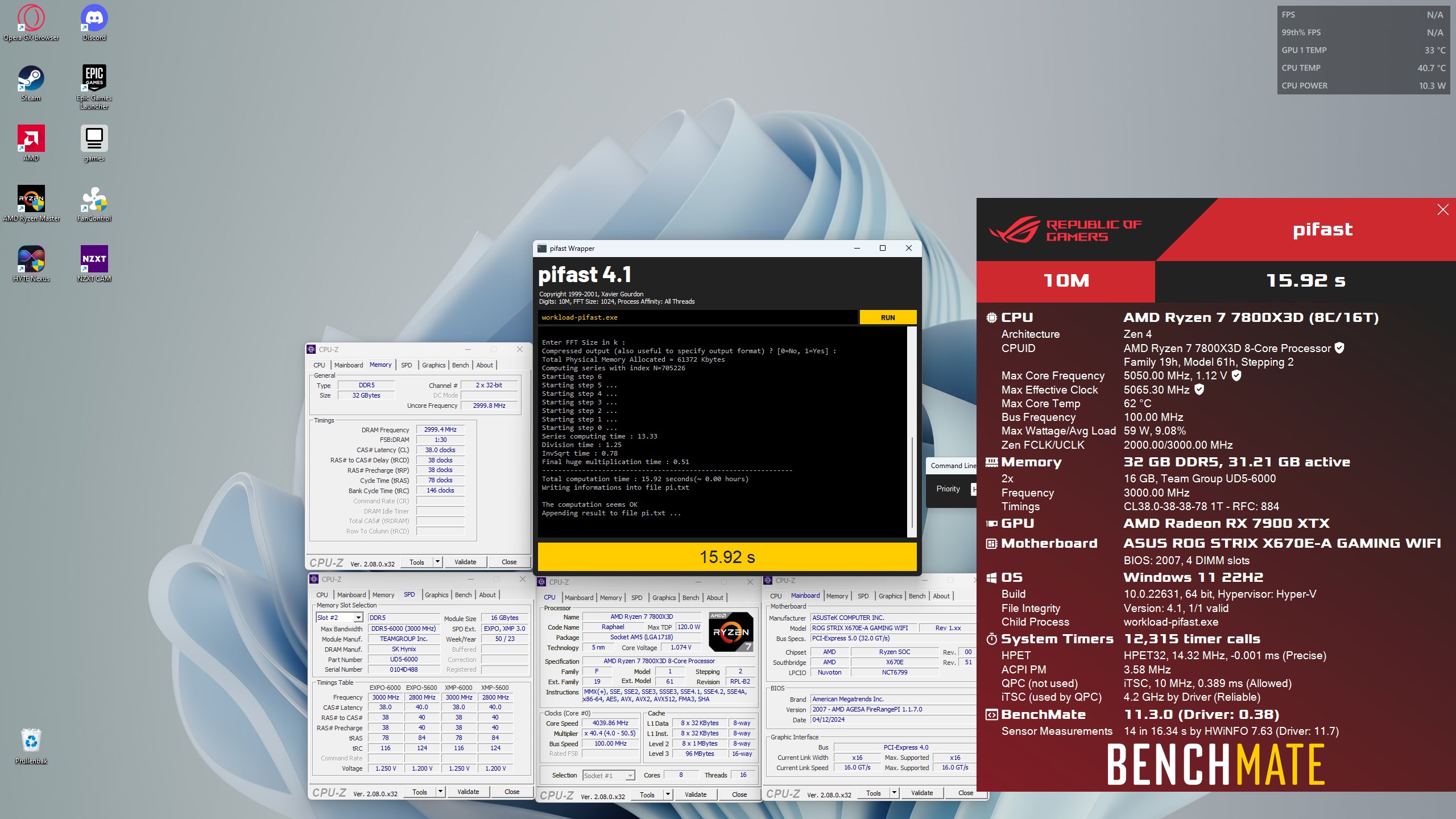Viewport: 1456px width, 819px height.
Task: Click the GPU 1 TEMP overlay row
Action: coord(1363,50)
